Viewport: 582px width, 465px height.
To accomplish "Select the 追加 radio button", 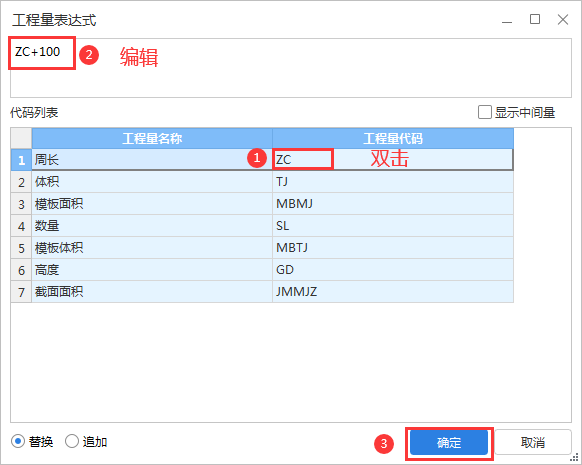I will (72, 442).
